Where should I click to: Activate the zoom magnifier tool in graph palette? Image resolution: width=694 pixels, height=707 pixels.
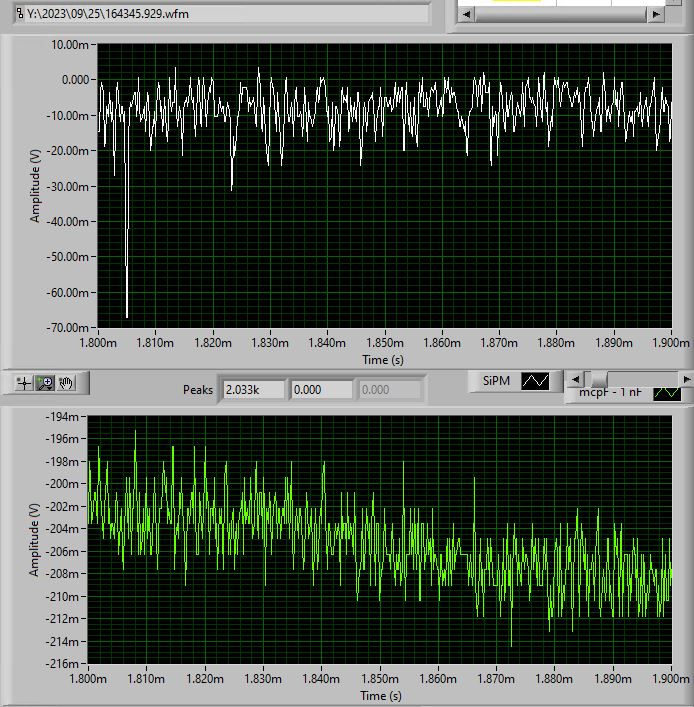45,383
